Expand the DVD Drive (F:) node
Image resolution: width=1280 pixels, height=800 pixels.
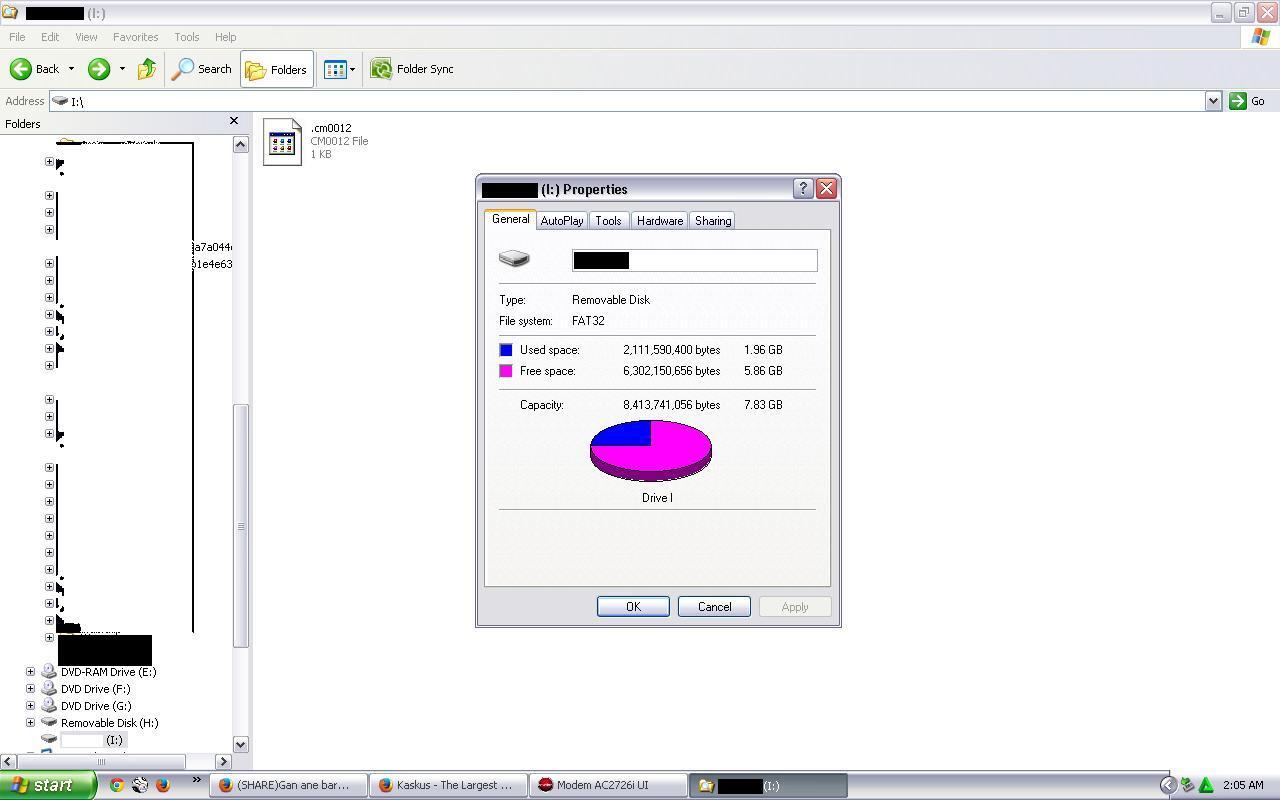(30, 689)
